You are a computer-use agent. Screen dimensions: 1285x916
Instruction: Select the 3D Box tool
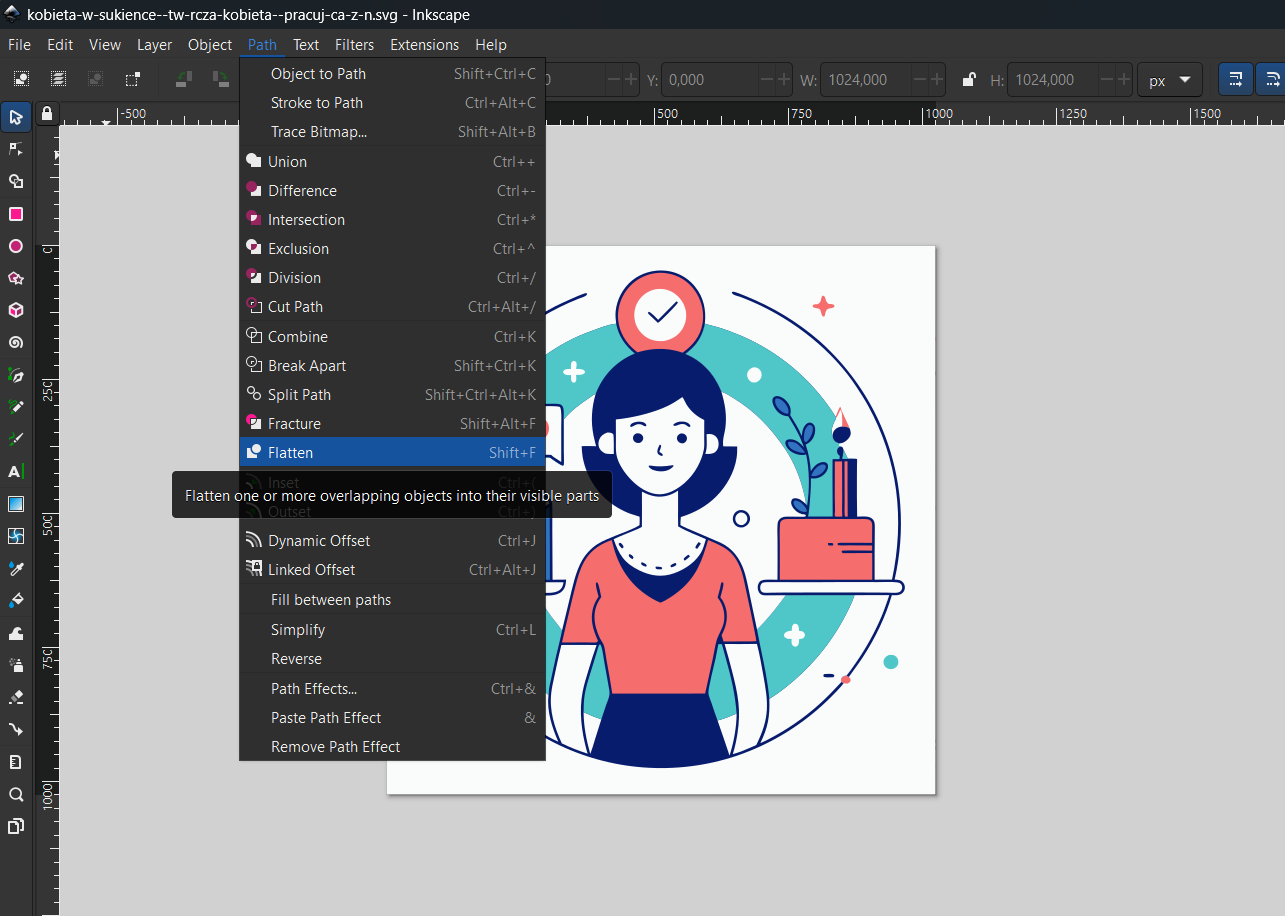[16, 310]
